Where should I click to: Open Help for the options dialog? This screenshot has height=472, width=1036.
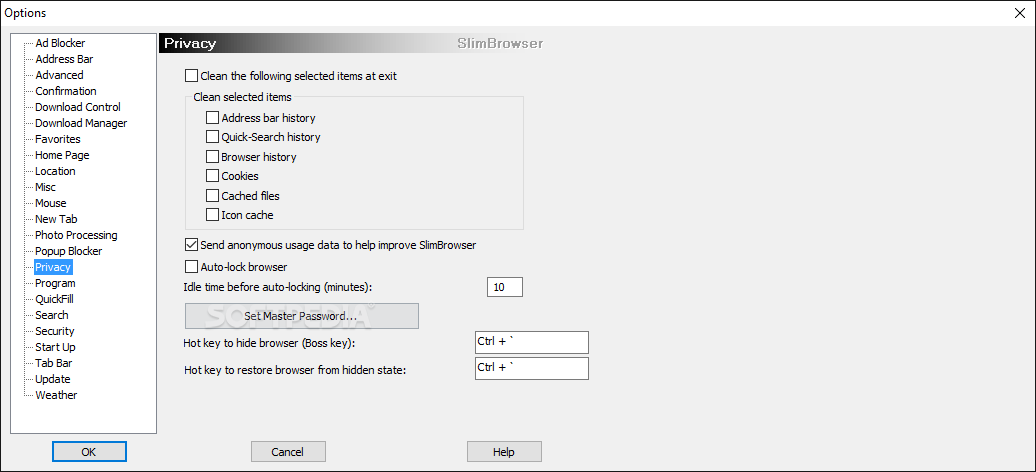tap(504, 452)
